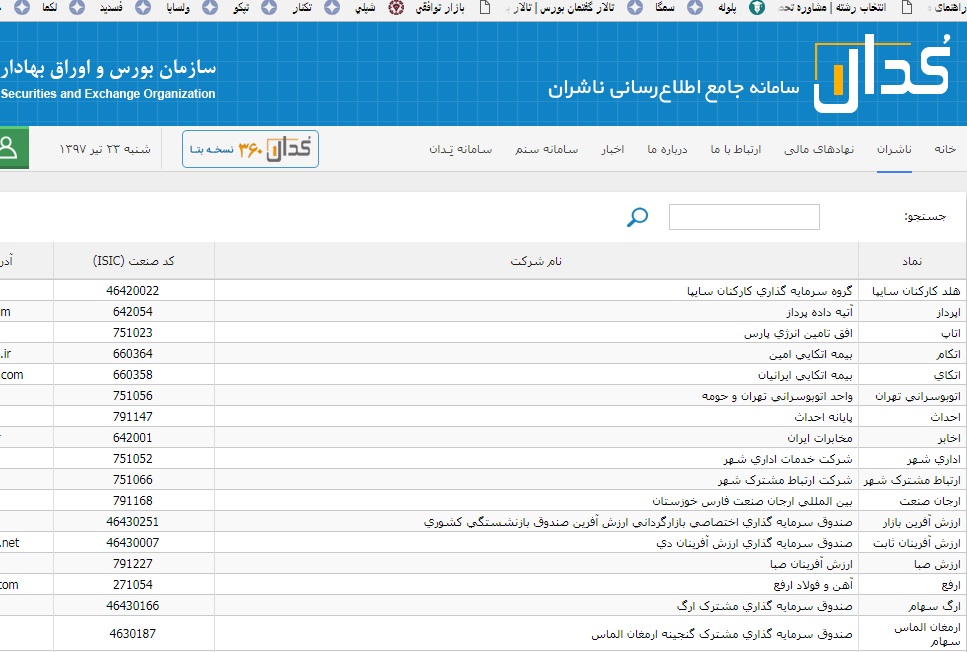Image resolution: width=967 pixels, height=652 pixels.
Task: Click the magnifier search icon
Action: pos(637,217)
